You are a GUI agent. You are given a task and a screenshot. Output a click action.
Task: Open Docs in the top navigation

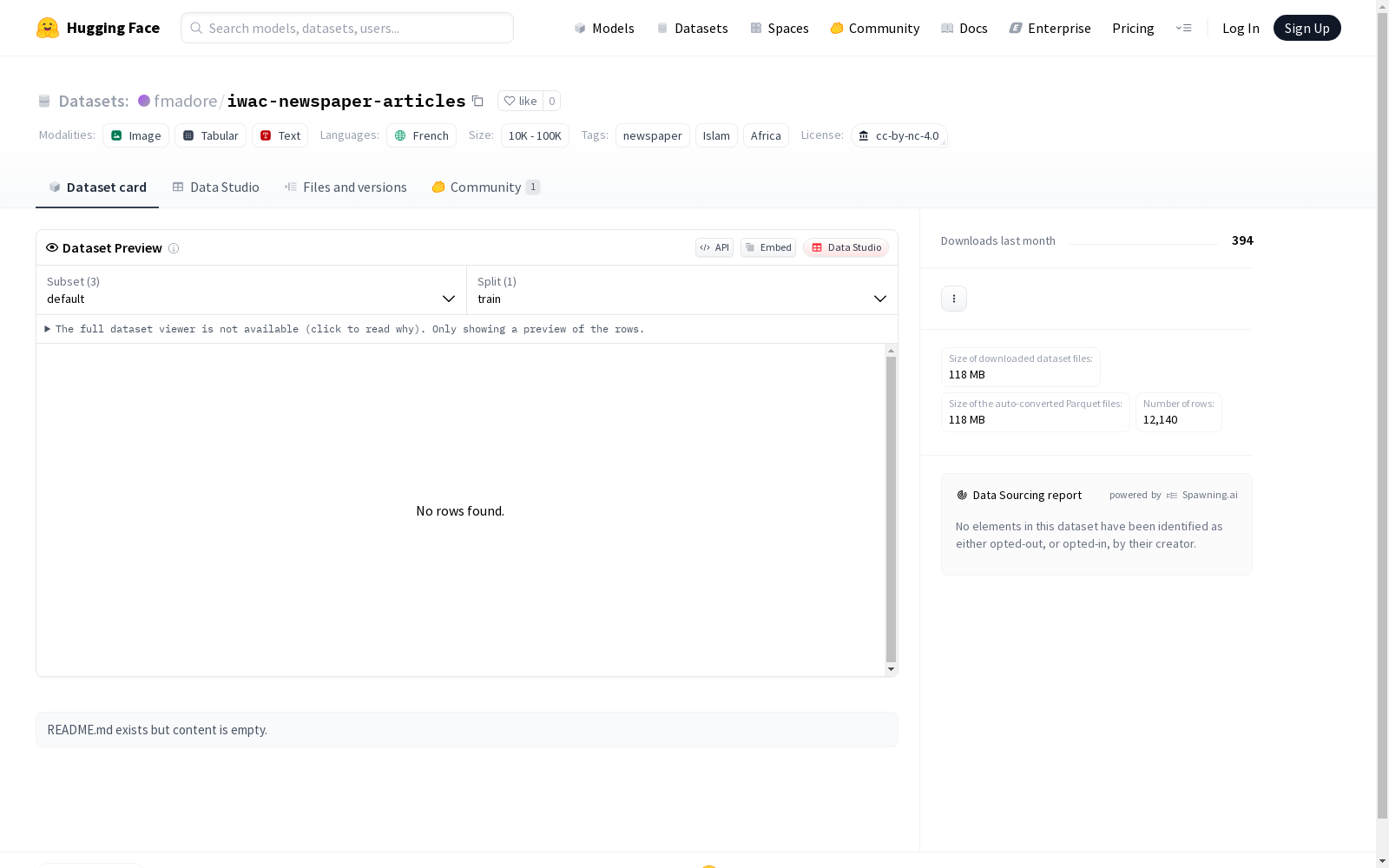[964, 28]
